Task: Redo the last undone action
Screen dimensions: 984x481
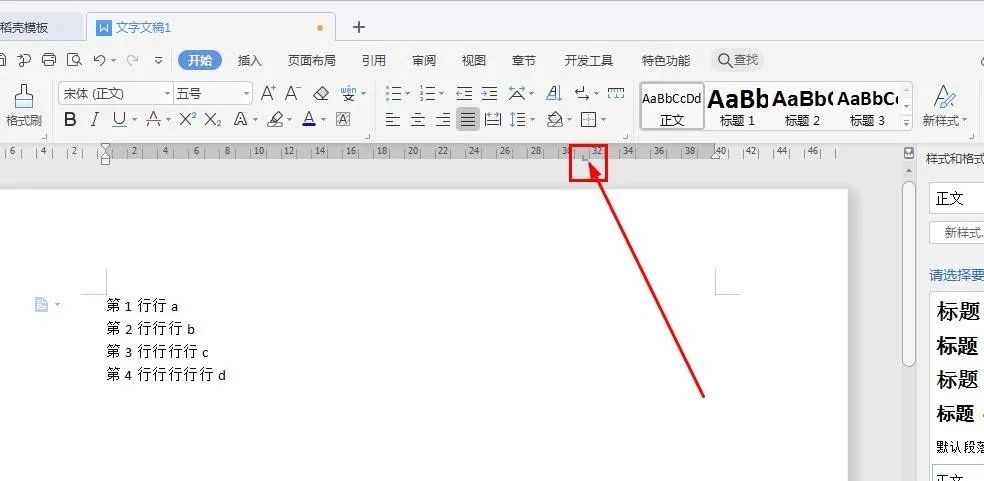Action: [x=132, y=60]
